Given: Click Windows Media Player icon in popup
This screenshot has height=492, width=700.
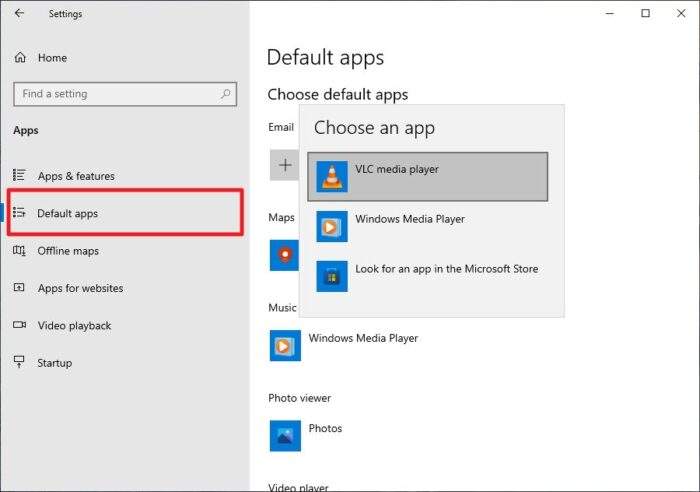Looking at the screenshot, I should pyautogui.click(x=332, y=226).
